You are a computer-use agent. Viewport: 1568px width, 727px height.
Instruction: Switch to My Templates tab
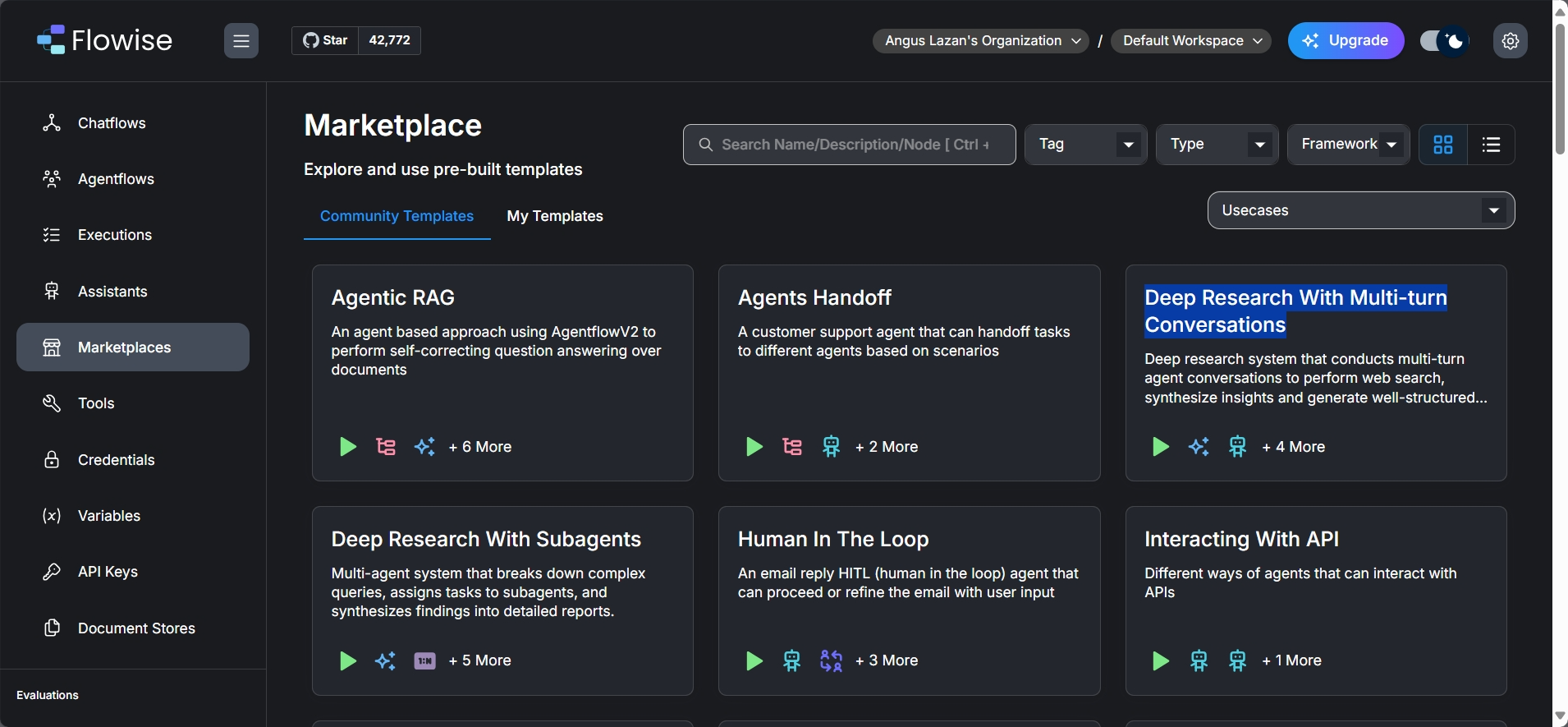point(555,216)
